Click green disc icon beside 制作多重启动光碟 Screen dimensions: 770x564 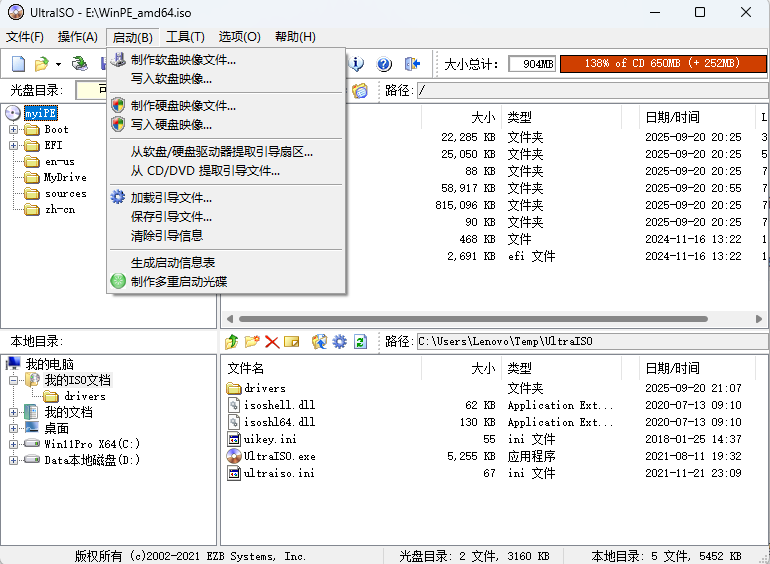(x=118, y=281)
